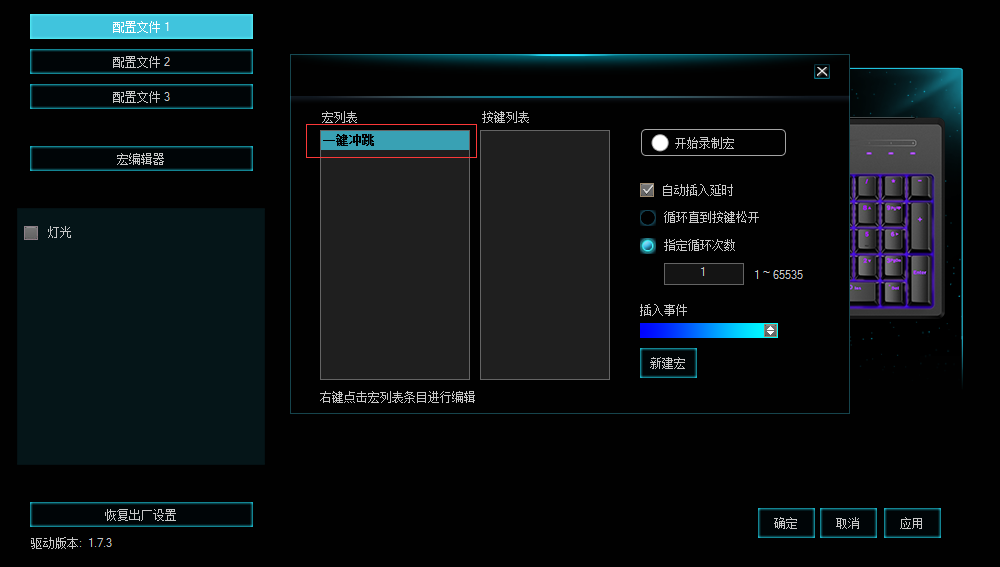The width and height of the screenshot is (1000, 567).
Task: Click the 应用 apply button
Action: pyautogui.click(x=911, y=523)
